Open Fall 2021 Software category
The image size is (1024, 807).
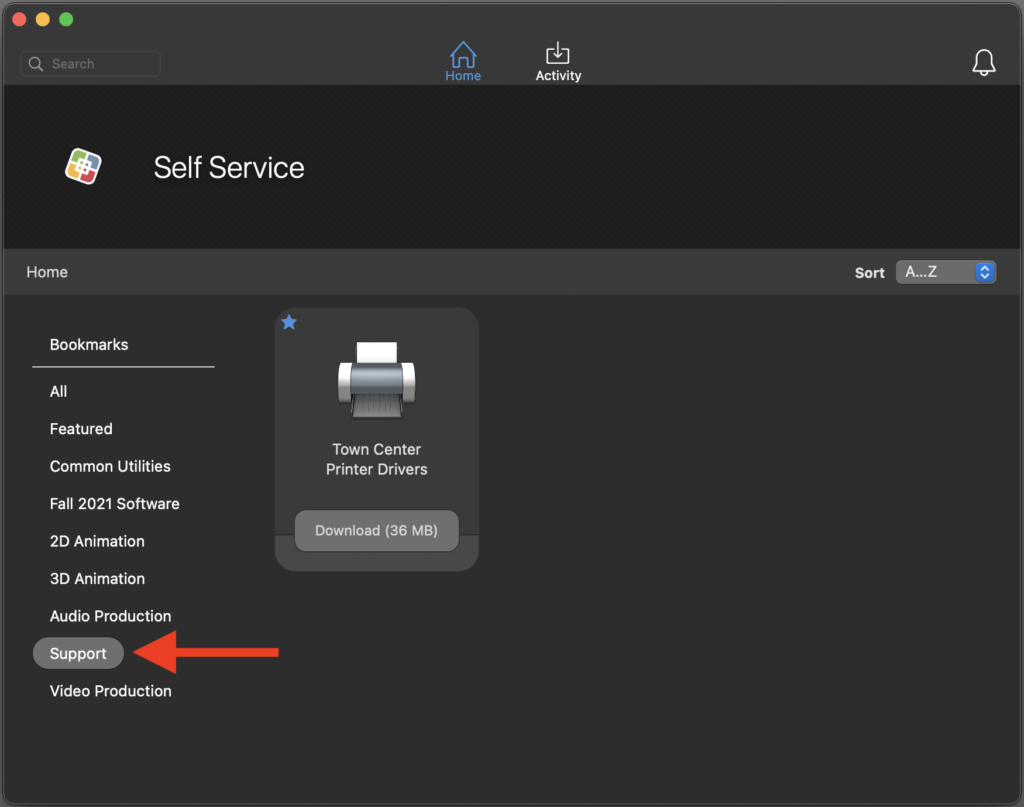tap(114, 504)
